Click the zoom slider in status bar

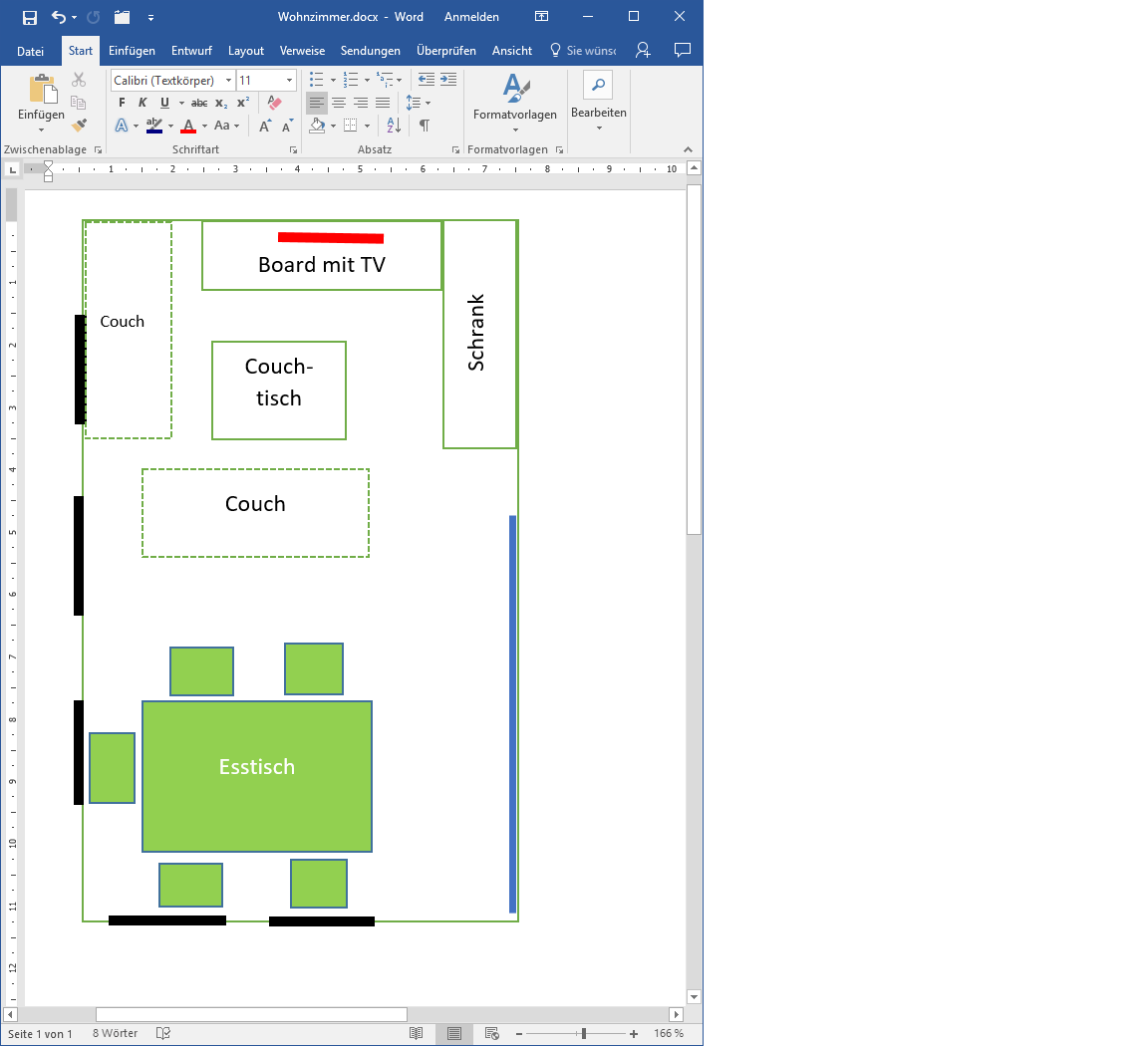584,1034
